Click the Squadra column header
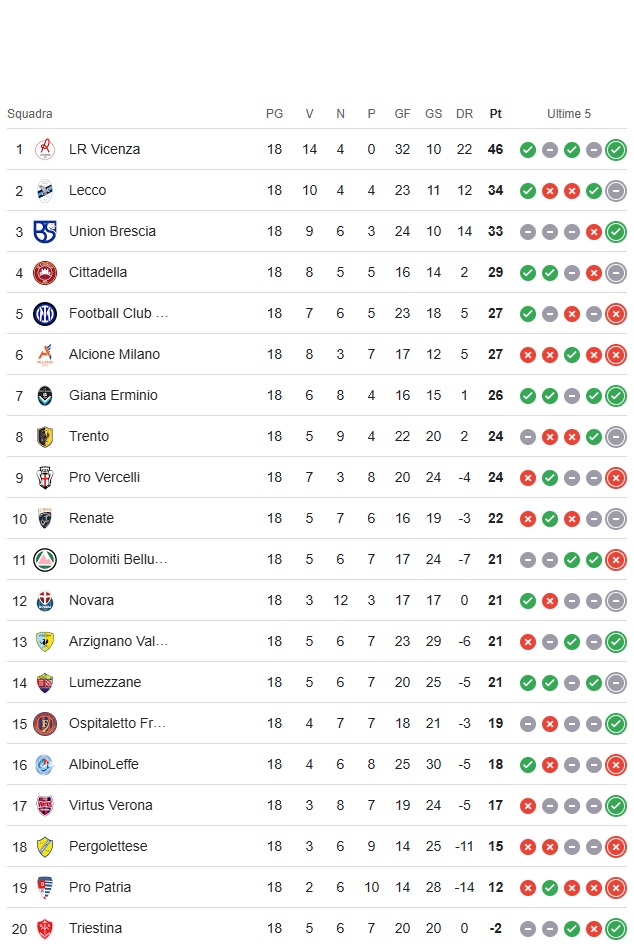The height and width of the screenshot is (948, 634). pyautogui.click(x=30, y=114)
